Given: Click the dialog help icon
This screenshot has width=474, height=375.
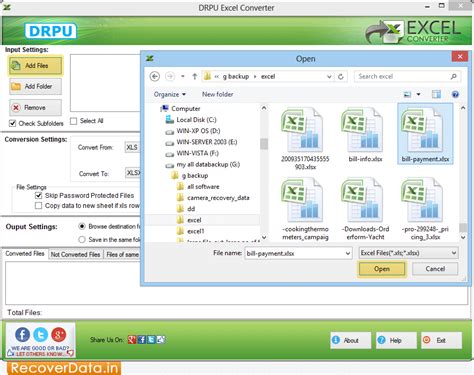Looking at the screenshot, I should (x=455, y=94).
